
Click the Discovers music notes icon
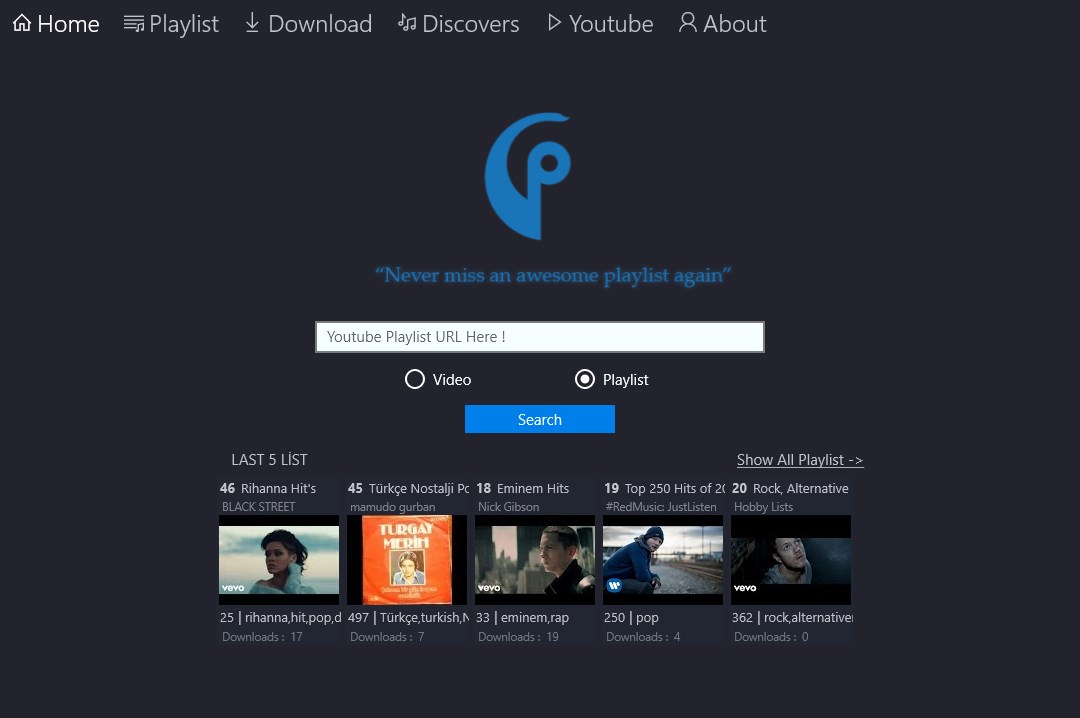[407, 23]
